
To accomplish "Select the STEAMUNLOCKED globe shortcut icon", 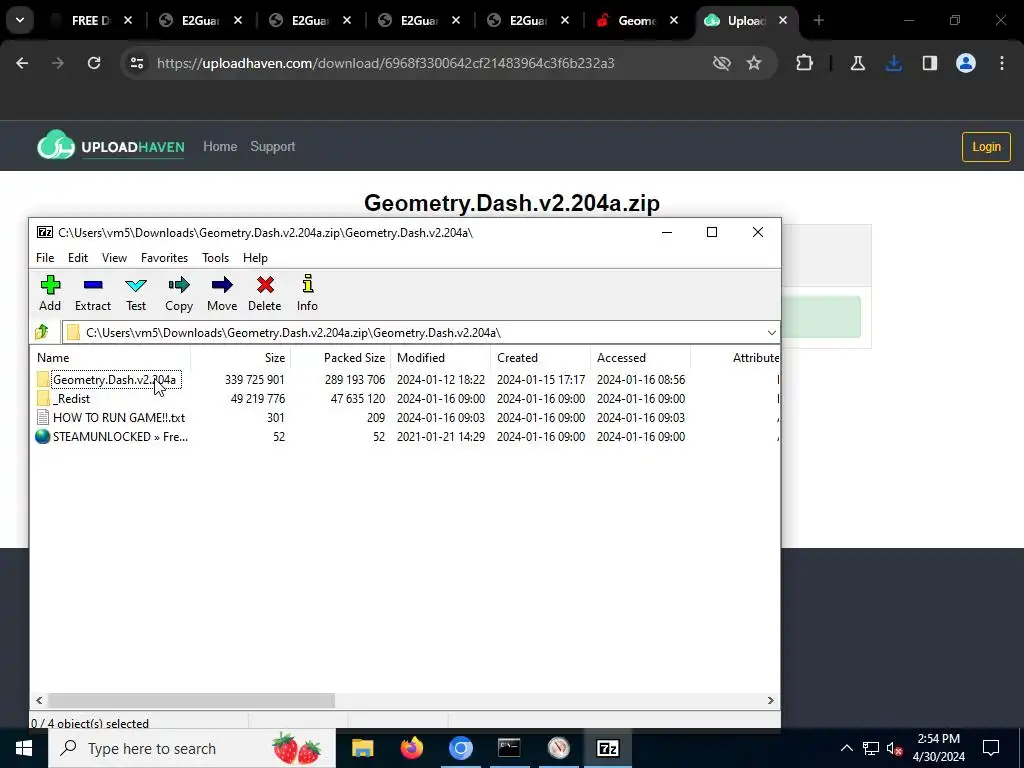I will pyautogui.click(x=43, y=436).
